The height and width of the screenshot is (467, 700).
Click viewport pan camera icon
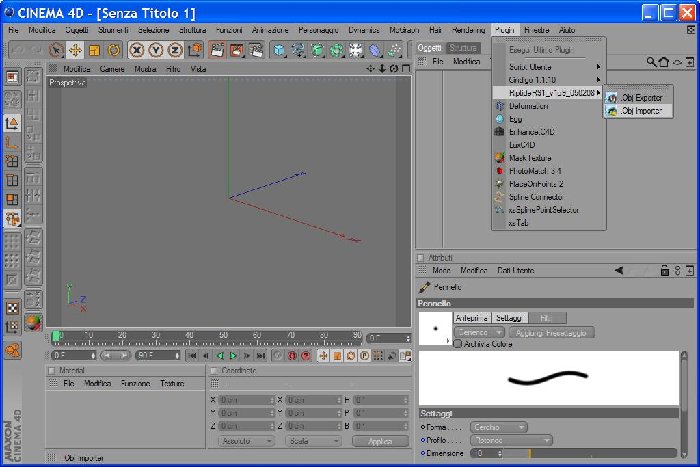coord(370,68)
